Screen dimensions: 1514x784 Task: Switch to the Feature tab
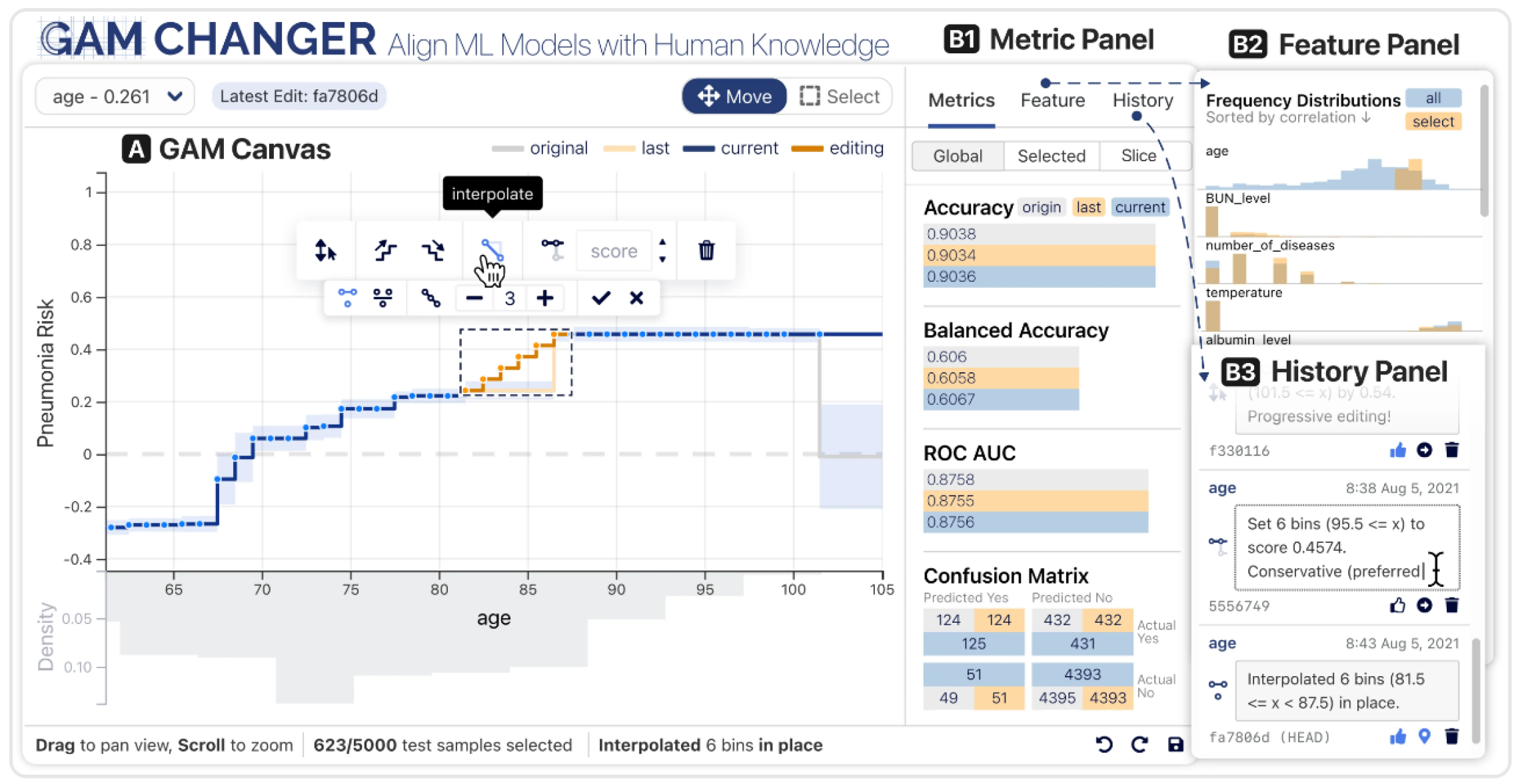1052,101
